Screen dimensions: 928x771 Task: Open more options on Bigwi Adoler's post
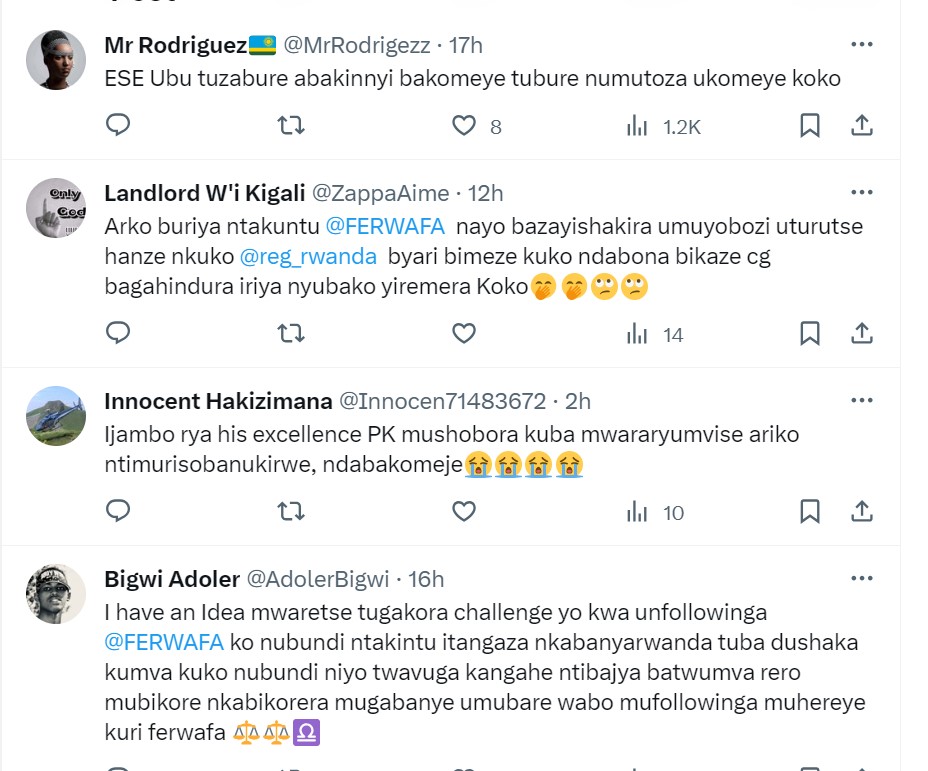(x=861, y=579)
